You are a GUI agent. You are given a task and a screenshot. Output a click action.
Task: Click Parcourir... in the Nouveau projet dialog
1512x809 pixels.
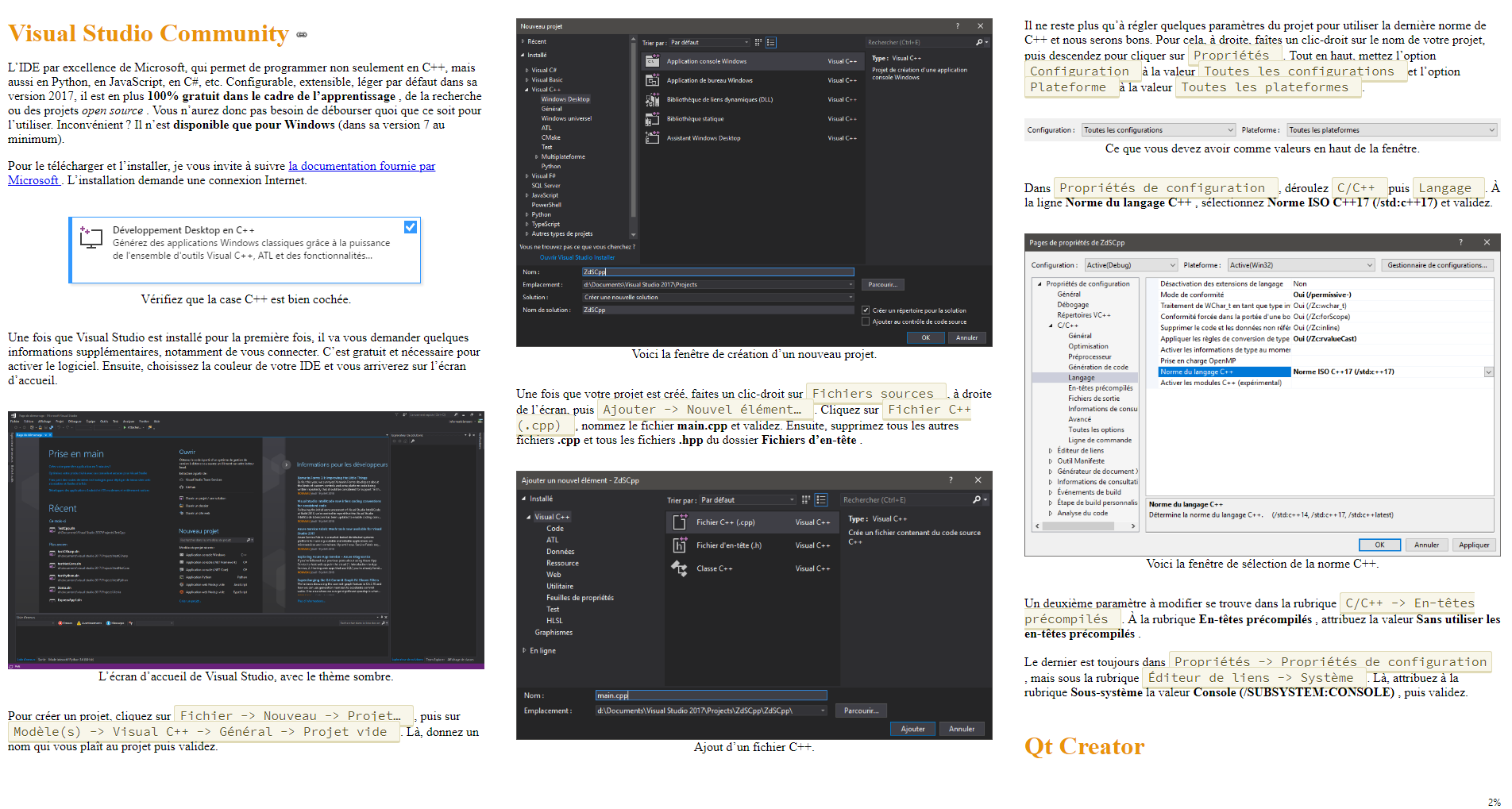coord(882,284)
